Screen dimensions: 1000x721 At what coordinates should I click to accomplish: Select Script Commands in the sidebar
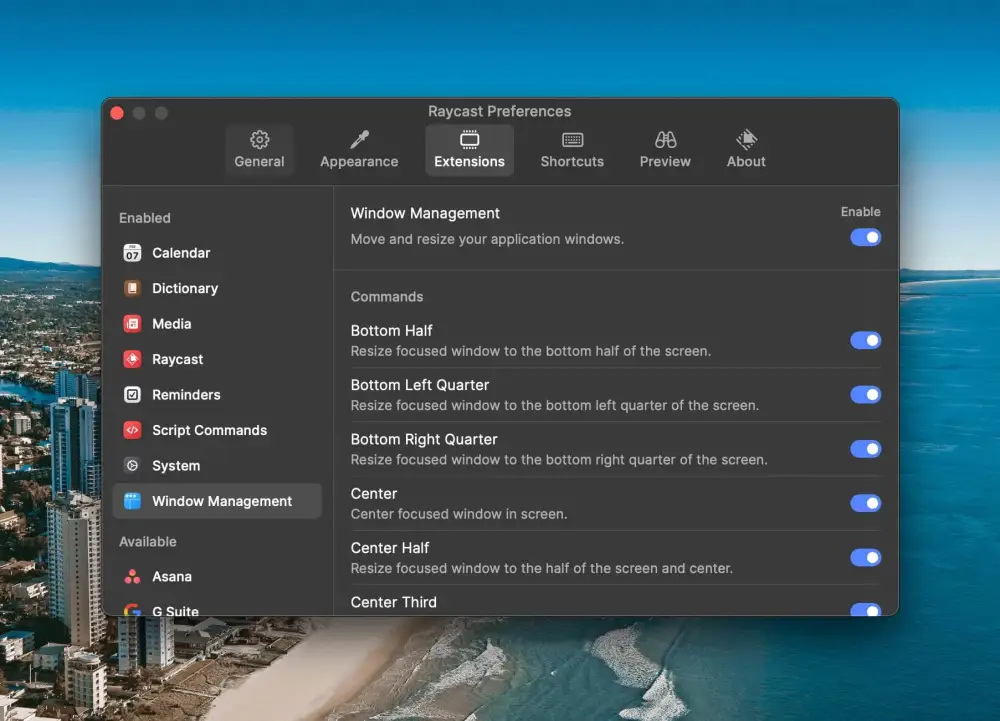pos(217,430)
